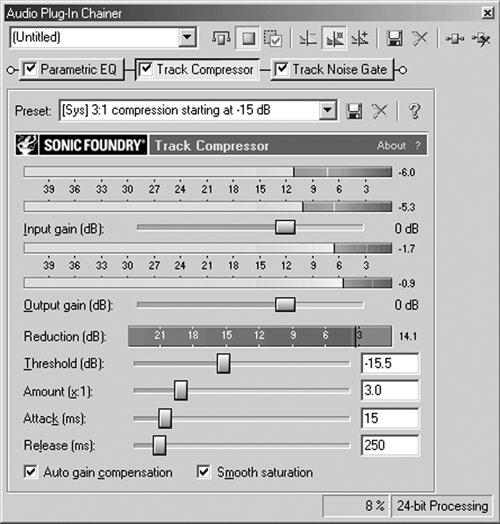This screenshot has height=524, width=500.
Task: Click the About link in the banner
Action: click(391, 145)
